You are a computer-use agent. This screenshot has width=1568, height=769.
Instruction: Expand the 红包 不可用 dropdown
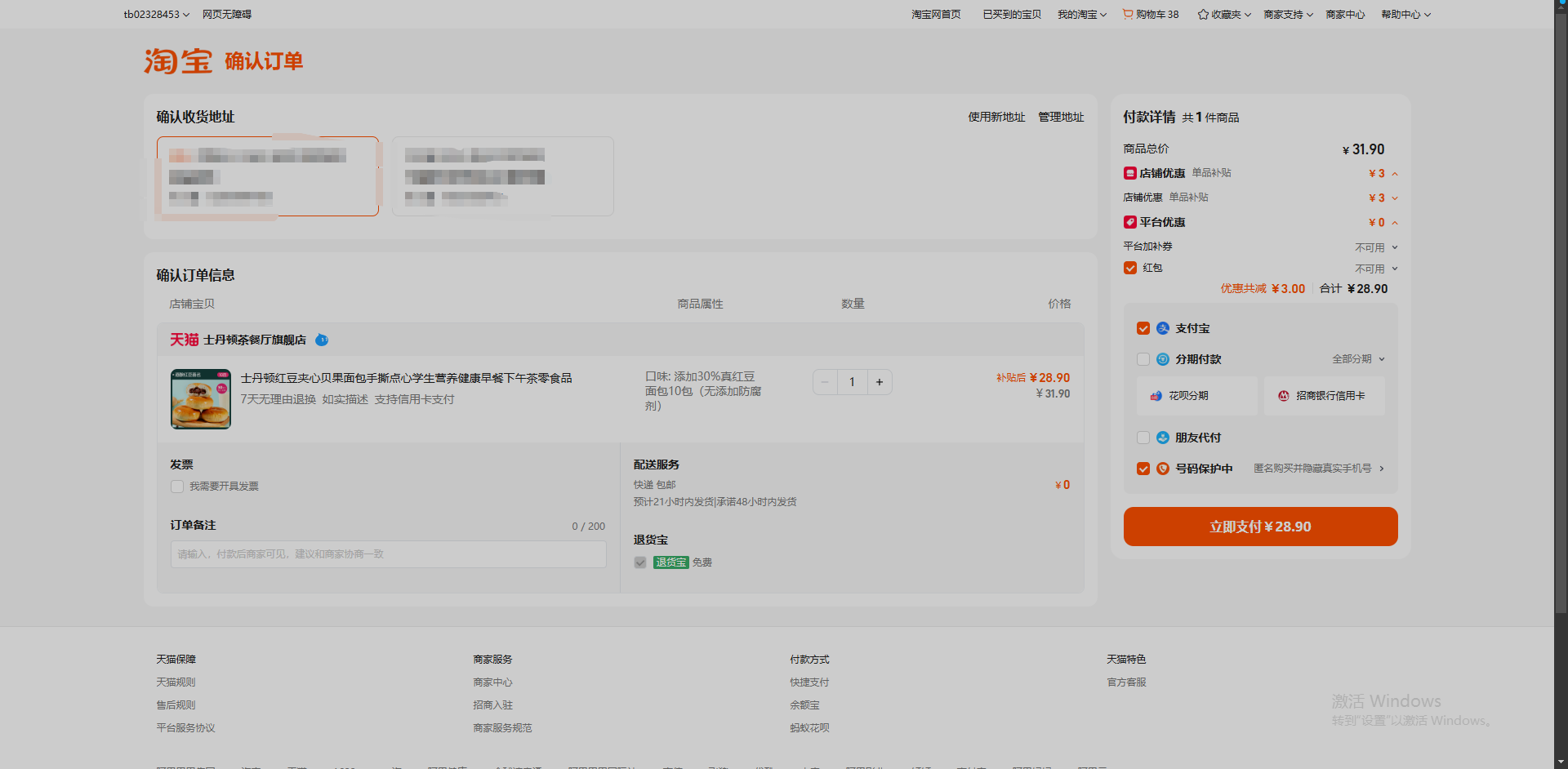[x=1377, y=269]
